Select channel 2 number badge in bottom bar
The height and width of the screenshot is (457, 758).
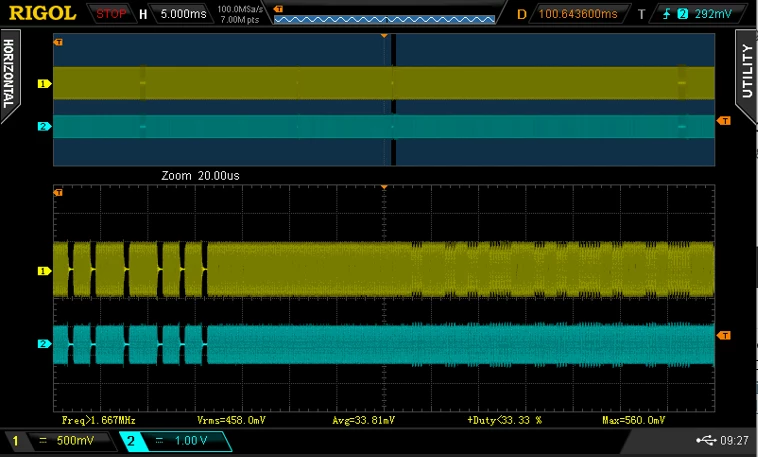[131, 441]
